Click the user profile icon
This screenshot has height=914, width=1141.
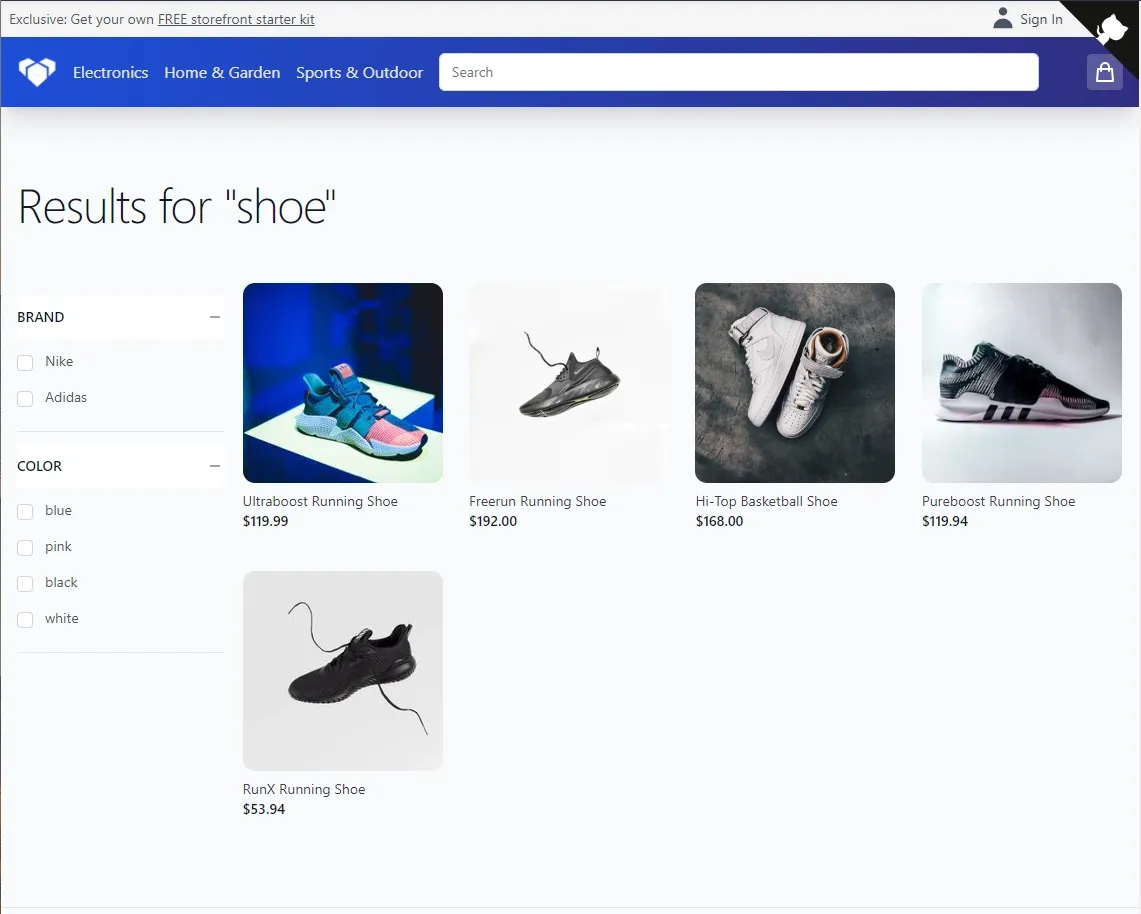(1003, 18)
